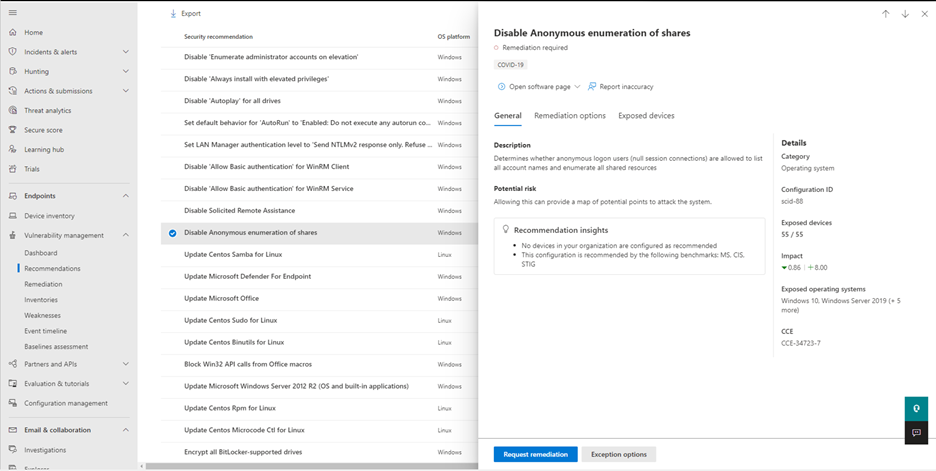Viewport: 936px width, 471px height.
Task: Go to previous recommendation with up arrow
Action: click(885, 14)
